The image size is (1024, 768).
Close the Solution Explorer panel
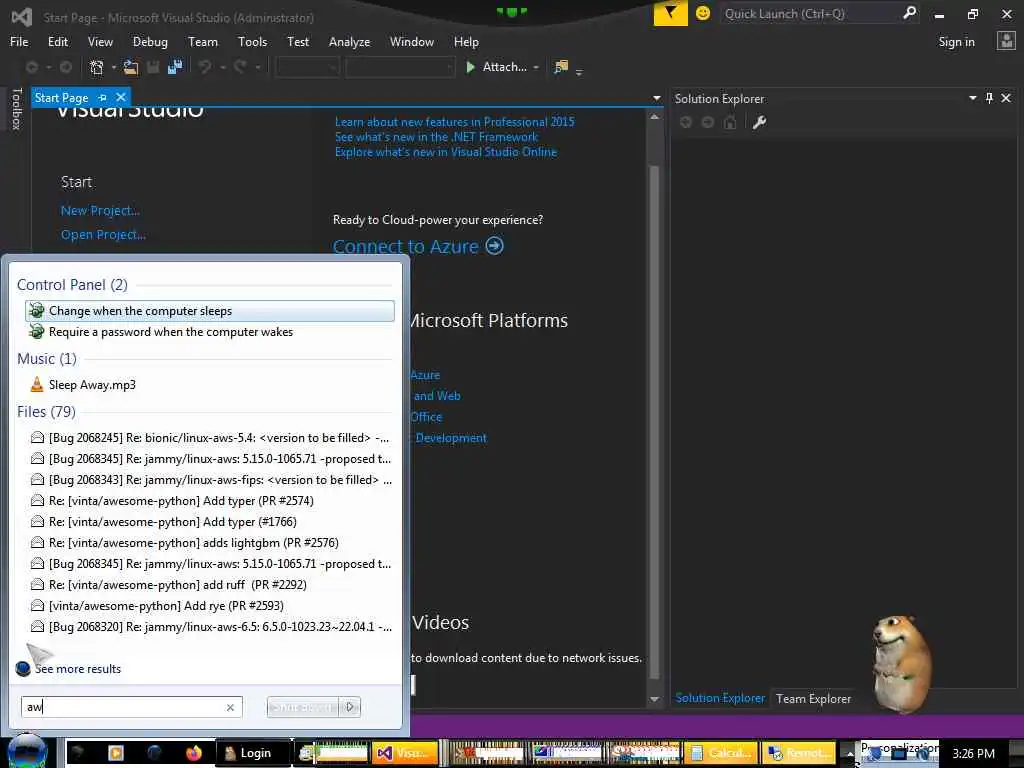pos(1006,98)
